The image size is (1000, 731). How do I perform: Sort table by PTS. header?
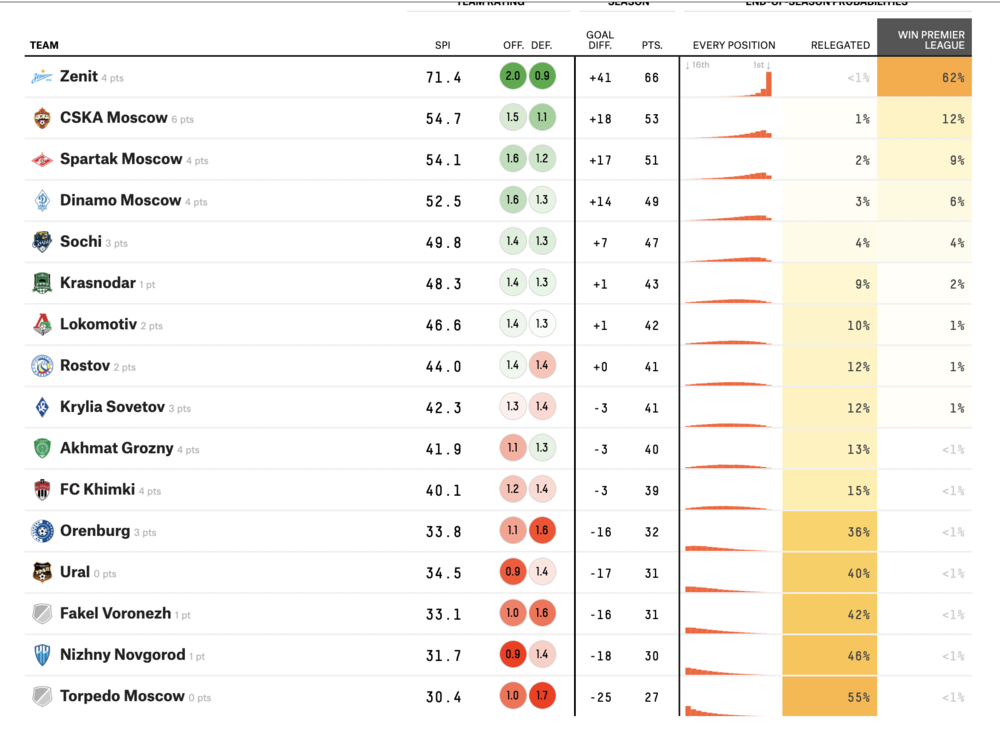pyautogui.click(x=652, y=45)
